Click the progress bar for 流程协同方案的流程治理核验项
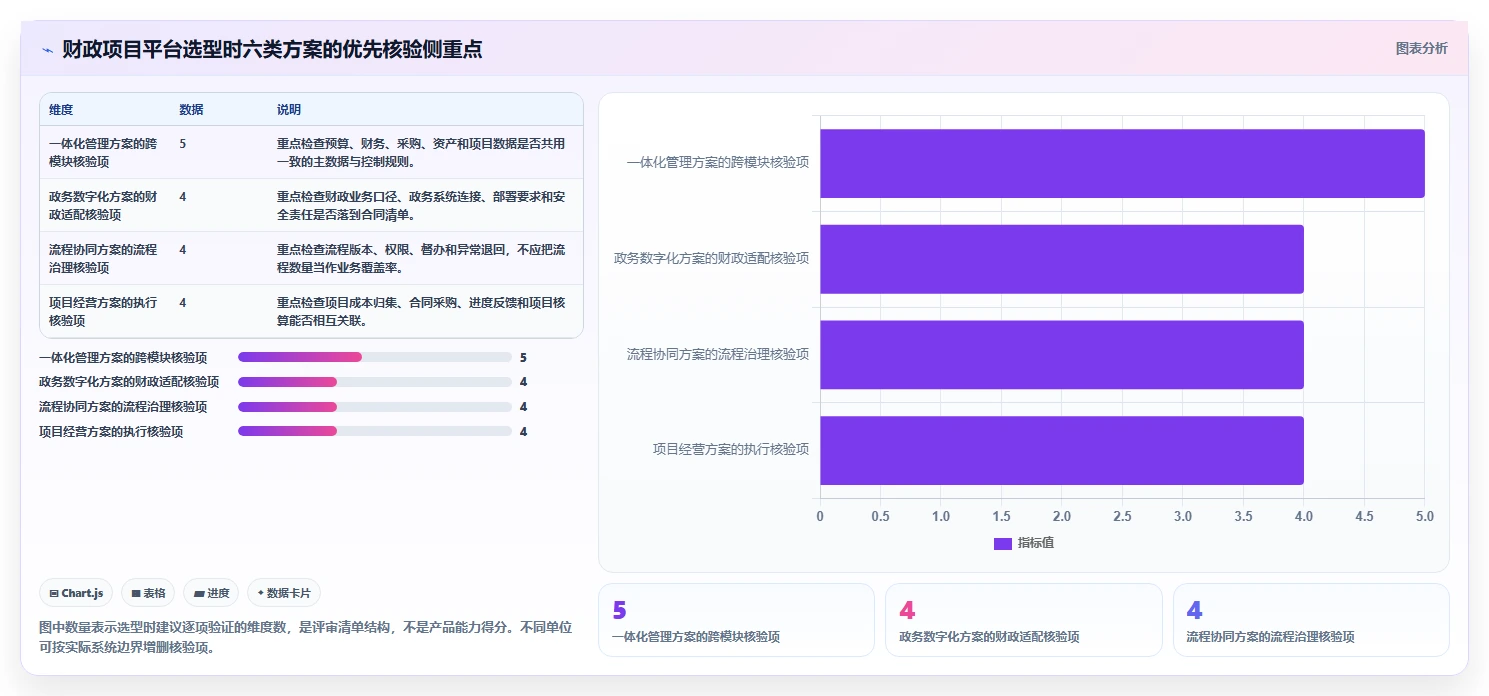 375,407
